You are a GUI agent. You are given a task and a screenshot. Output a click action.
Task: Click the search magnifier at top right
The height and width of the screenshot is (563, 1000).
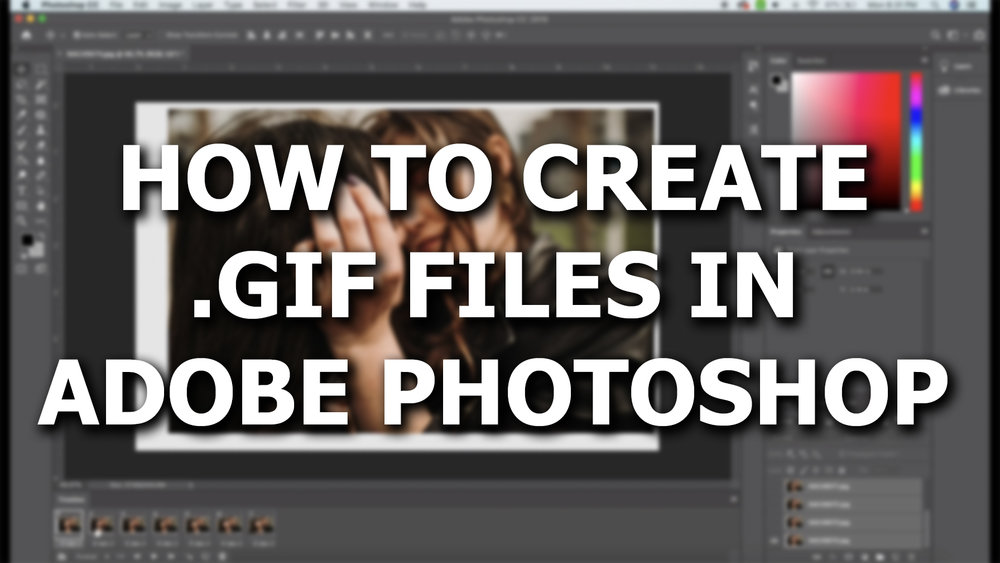pos(935,35)
